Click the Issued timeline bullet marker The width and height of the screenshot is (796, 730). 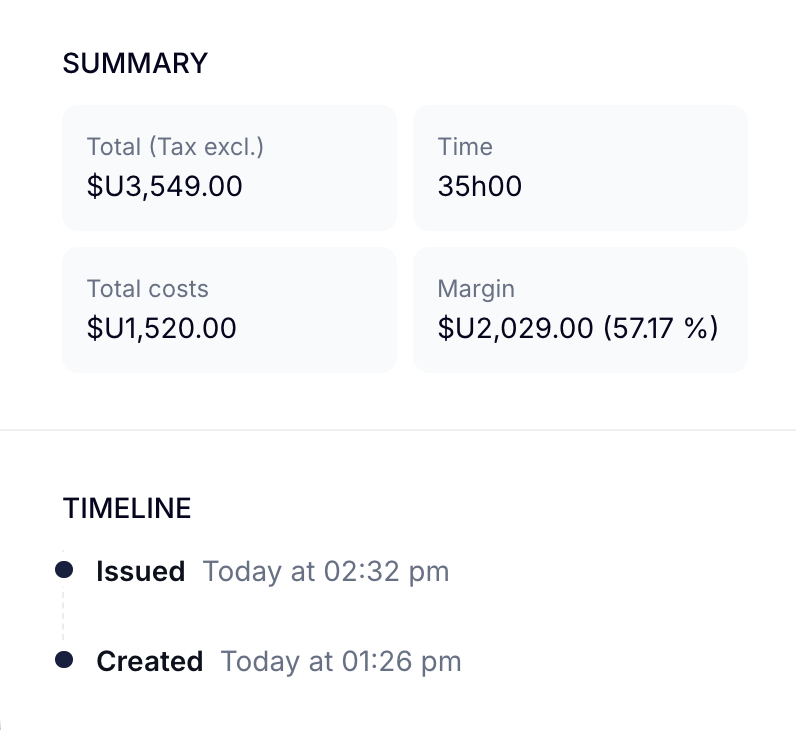point(64,570)
